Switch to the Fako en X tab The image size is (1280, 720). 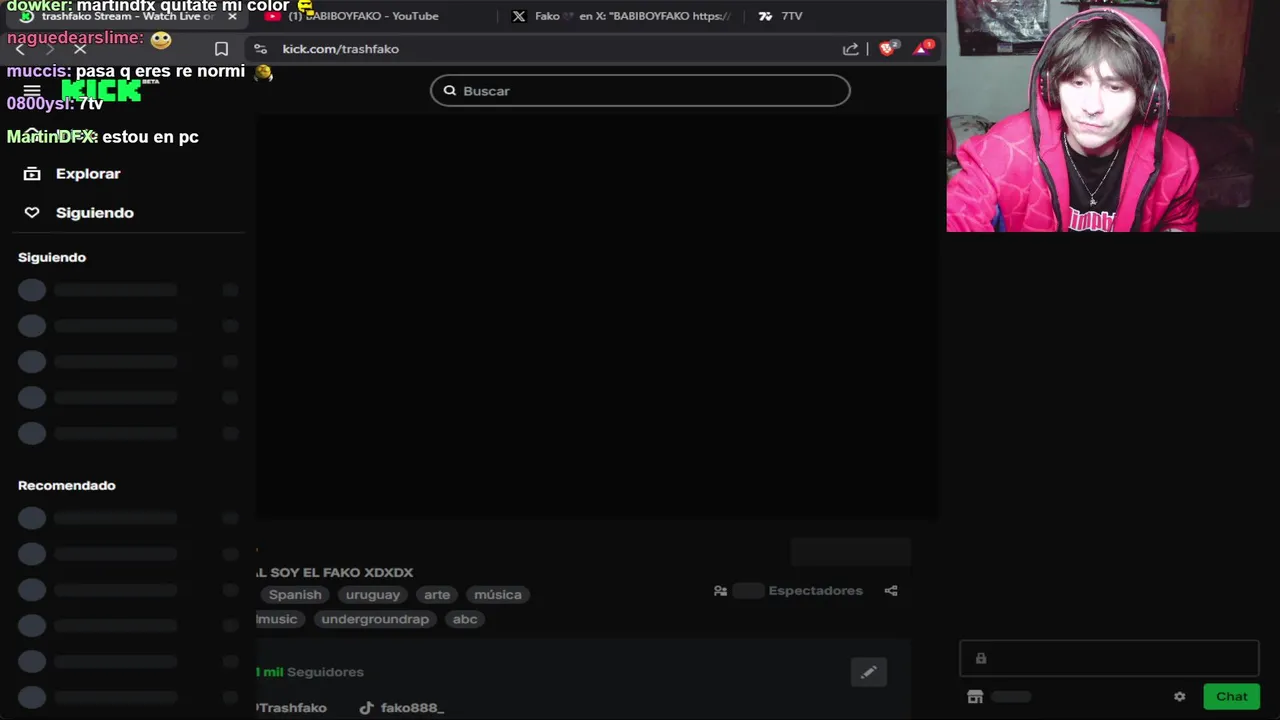(x=622, y=16)
